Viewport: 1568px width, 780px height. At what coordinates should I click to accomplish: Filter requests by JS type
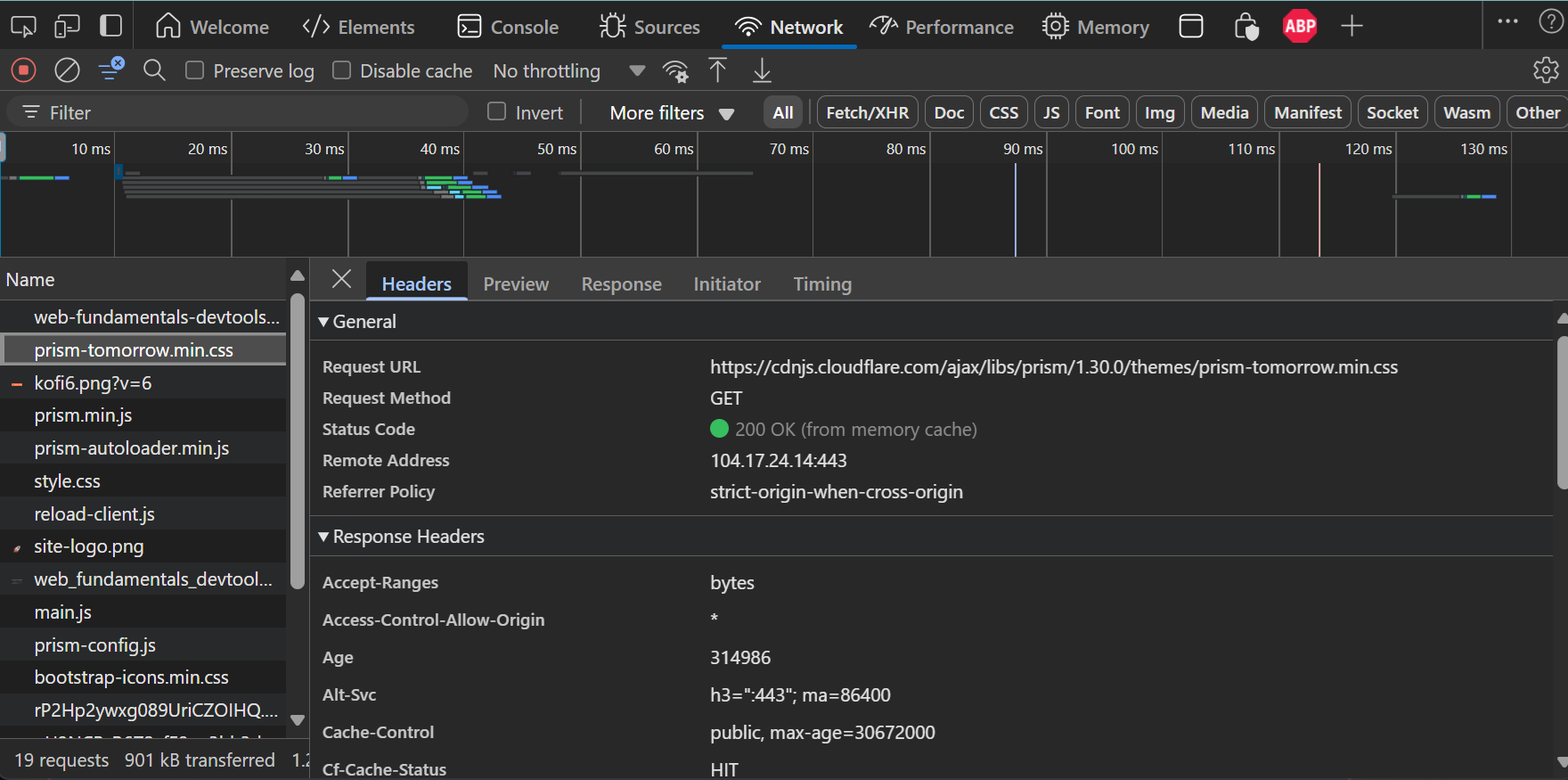pos(1051,112)
